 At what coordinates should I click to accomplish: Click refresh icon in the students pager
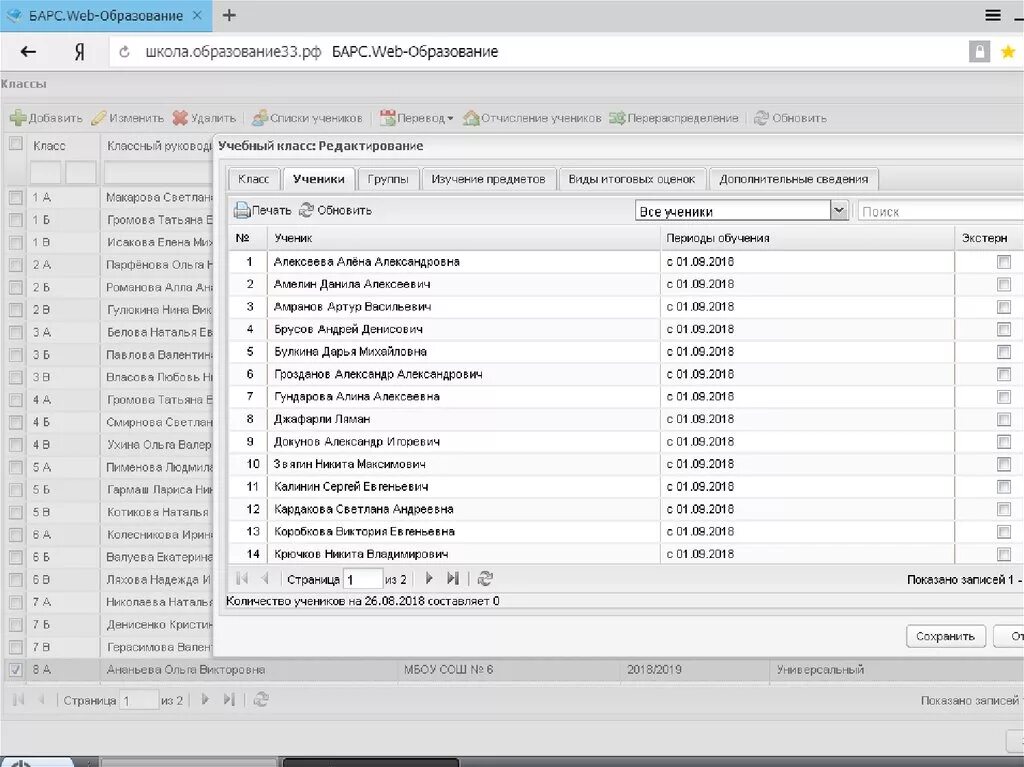pyautogui.click(x=485, y=579)
